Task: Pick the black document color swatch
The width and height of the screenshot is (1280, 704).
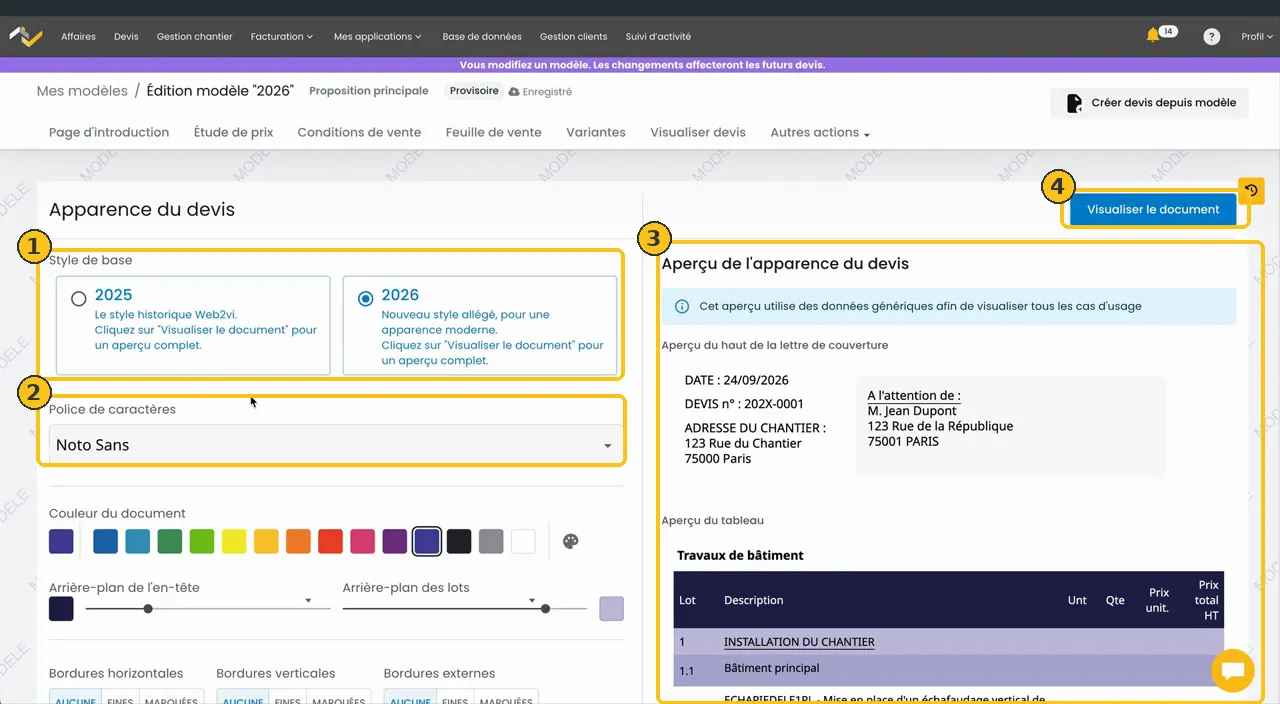Action: click(x=458, y=541)
